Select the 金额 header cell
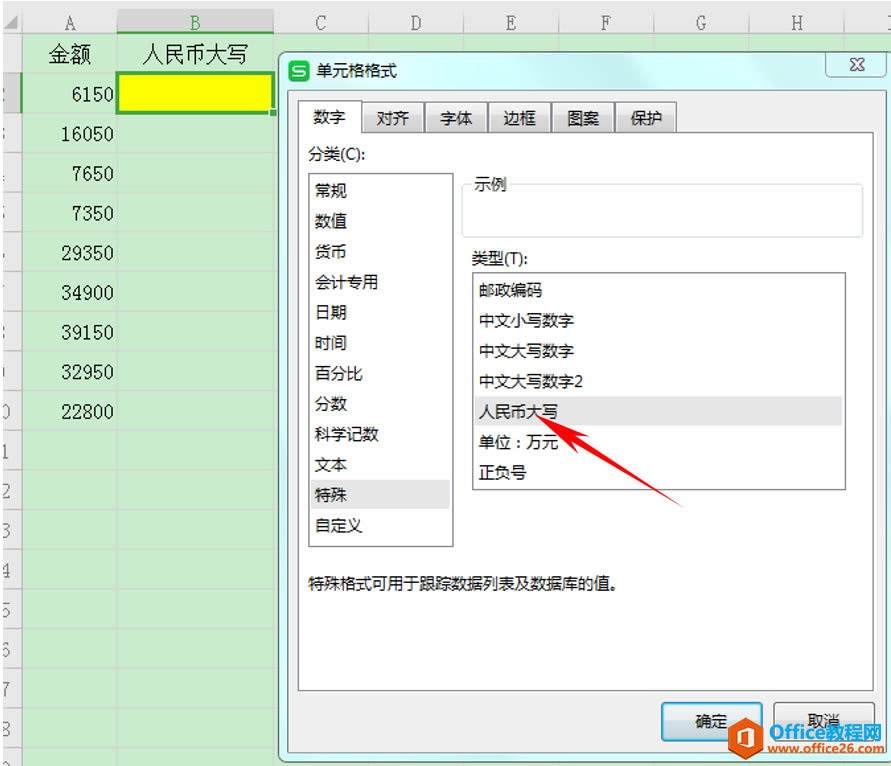 coord(69,54)
